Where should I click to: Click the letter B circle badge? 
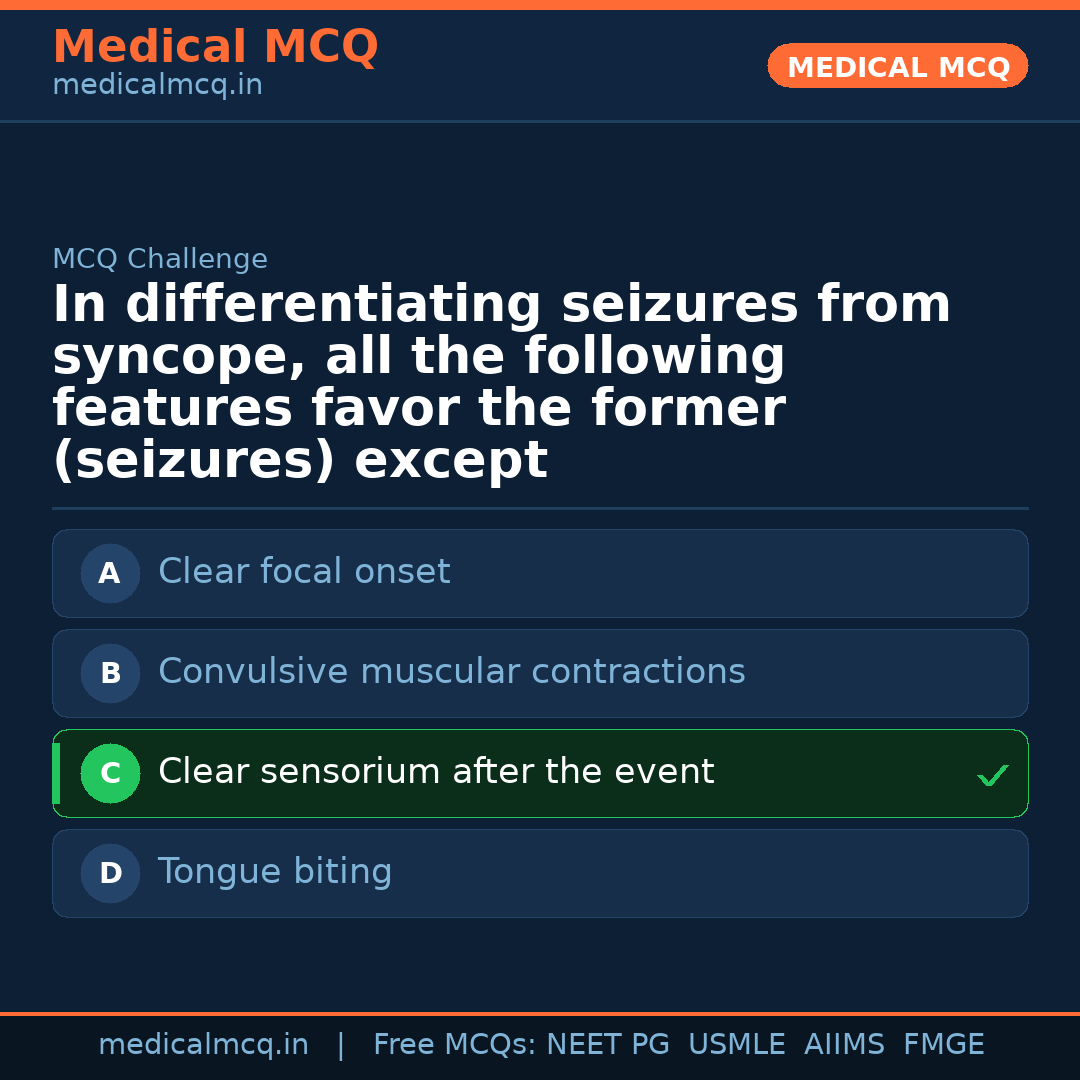pyautogui.click(x=110, y=674)
